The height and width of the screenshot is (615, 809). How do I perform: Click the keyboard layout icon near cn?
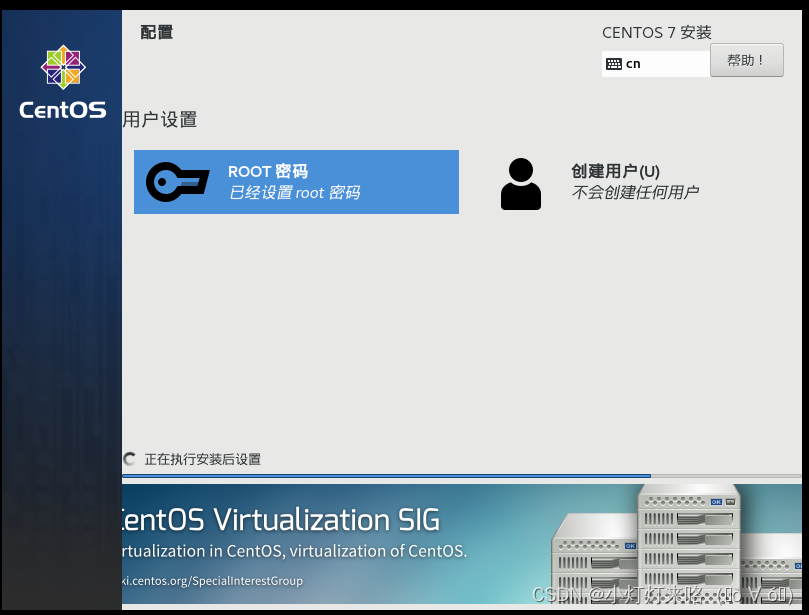[614, 63]
